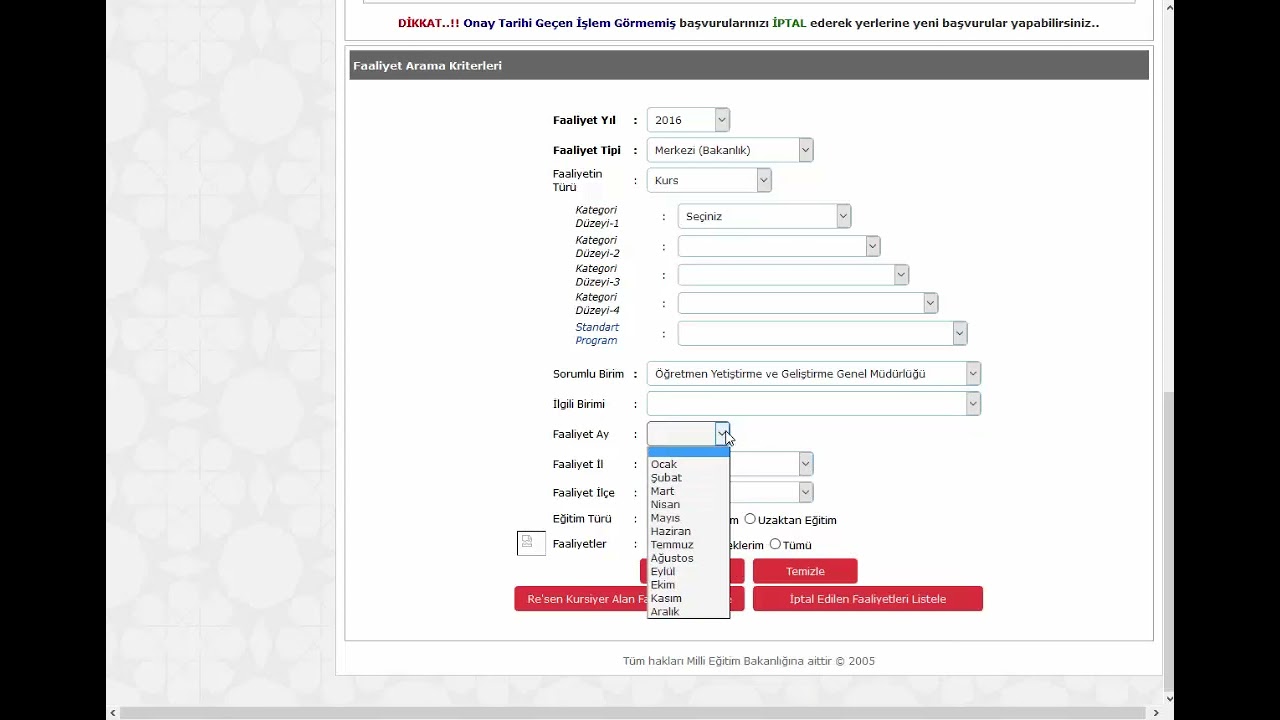Click the DİKKAT warning text

(x=749, y=23)
